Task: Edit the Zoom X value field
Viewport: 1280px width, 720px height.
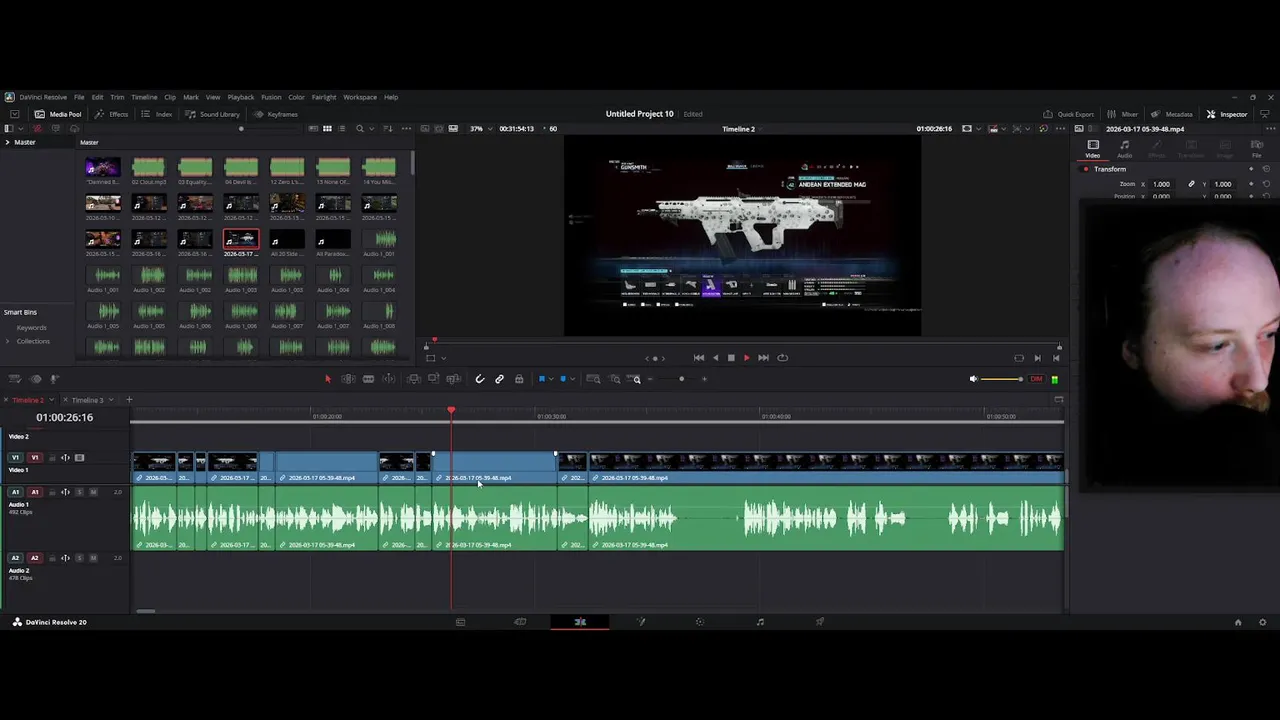Action: (1161, 184)
